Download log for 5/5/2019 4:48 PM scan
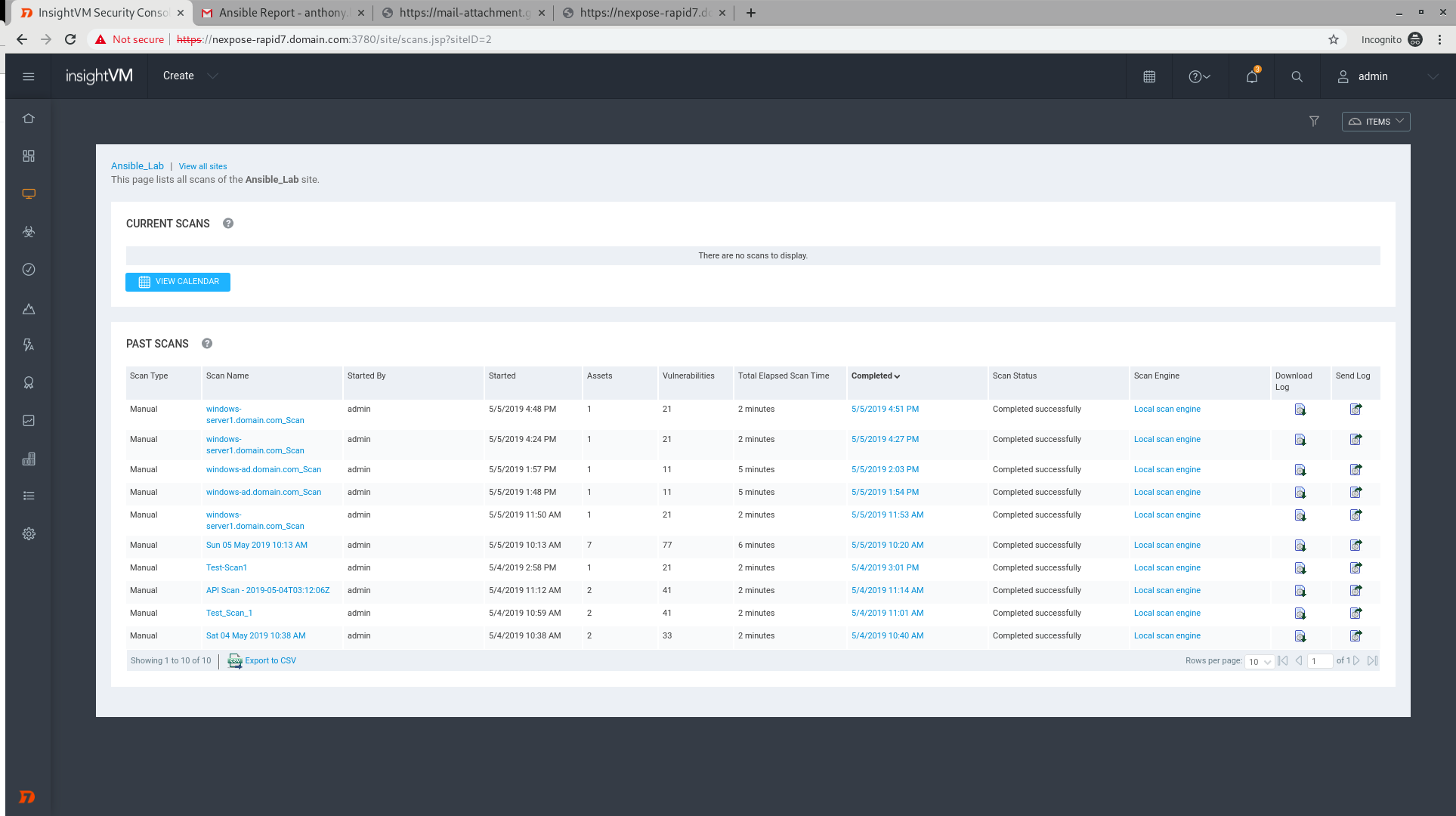The image size is (1456, 816). pos(1300,410)
